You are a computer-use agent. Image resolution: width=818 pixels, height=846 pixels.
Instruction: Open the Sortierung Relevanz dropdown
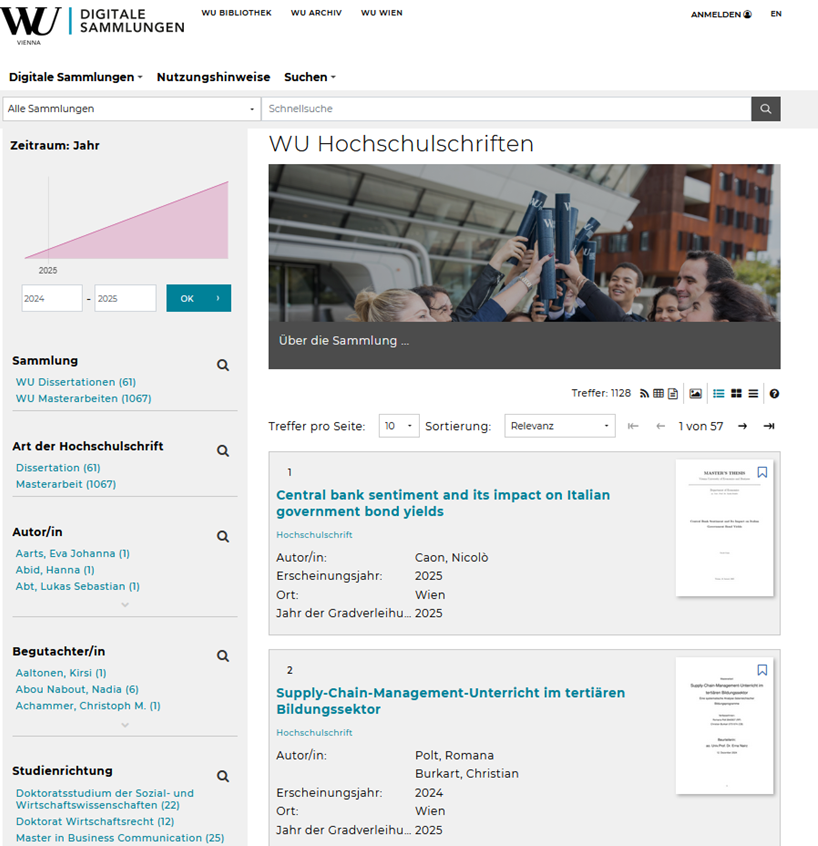click(x=560, y=426)
